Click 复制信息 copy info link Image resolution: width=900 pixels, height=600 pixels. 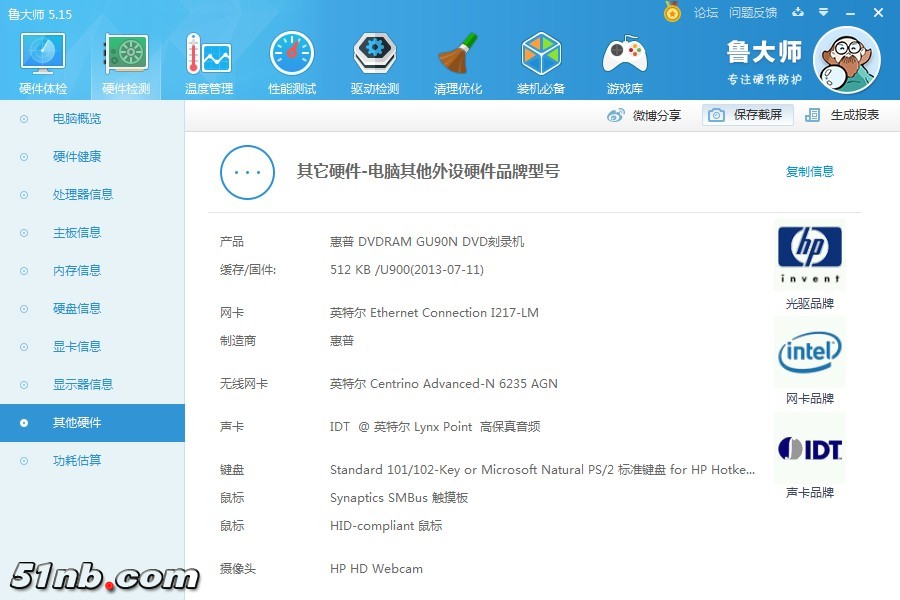coord(809,172)
